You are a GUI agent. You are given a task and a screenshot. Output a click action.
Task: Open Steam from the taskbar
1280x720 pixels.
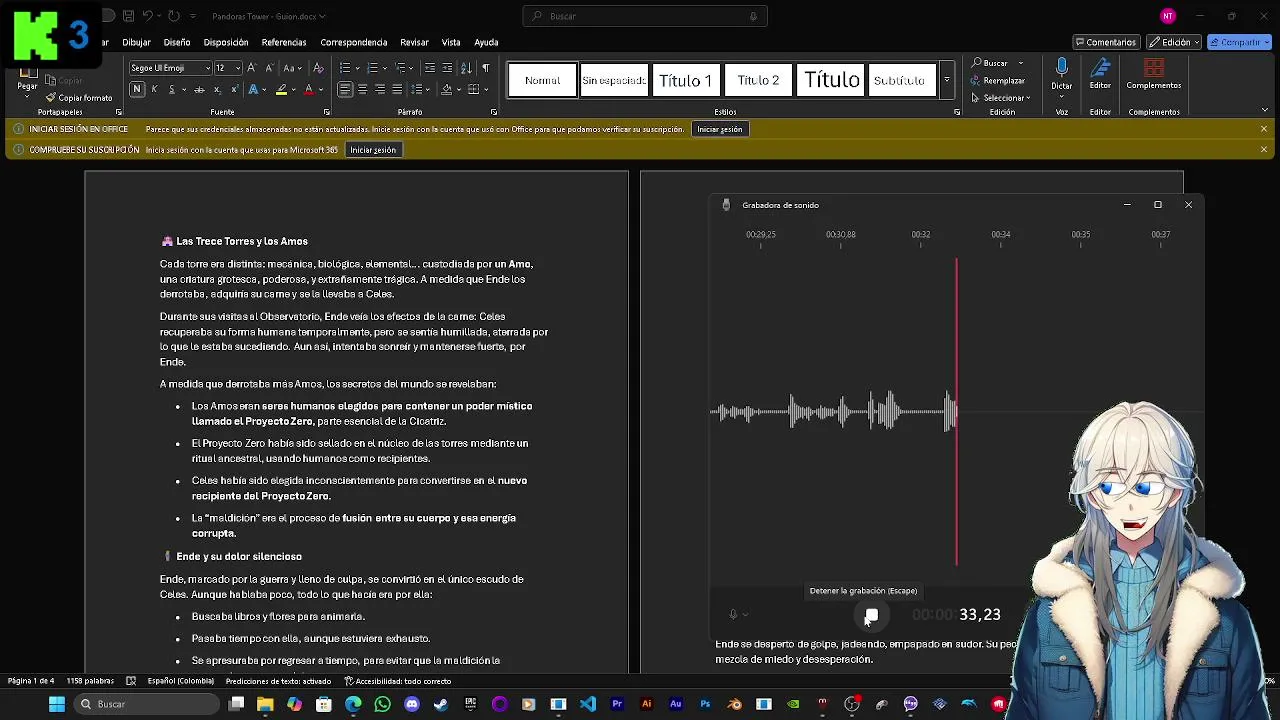click(440, 704)
